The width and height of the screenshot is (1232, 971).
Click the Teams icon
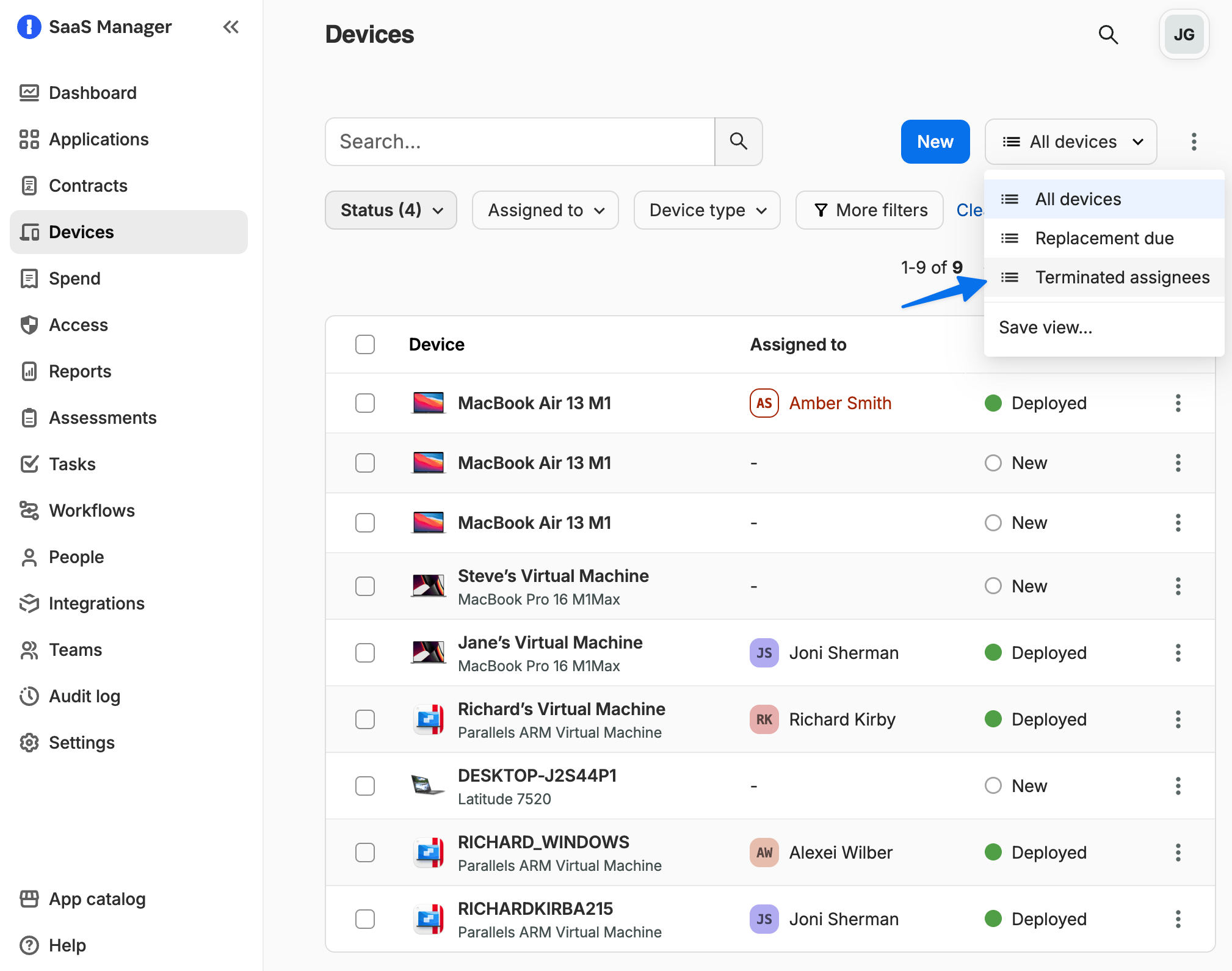(x=29, y=650)
